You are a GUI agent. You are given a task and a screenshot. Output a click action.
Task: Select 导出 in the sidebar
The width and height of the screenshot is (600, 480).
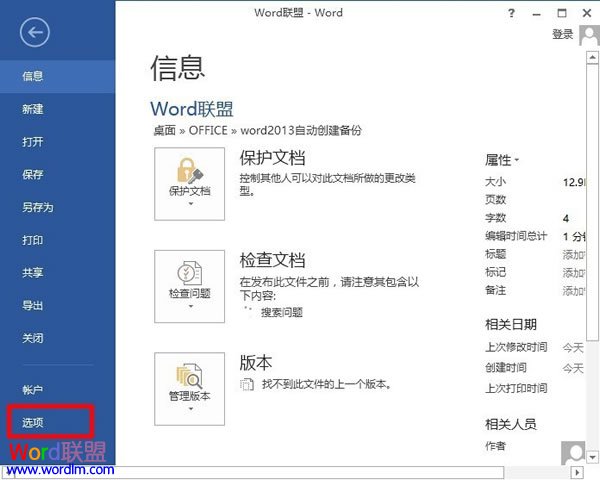(33, 305)
